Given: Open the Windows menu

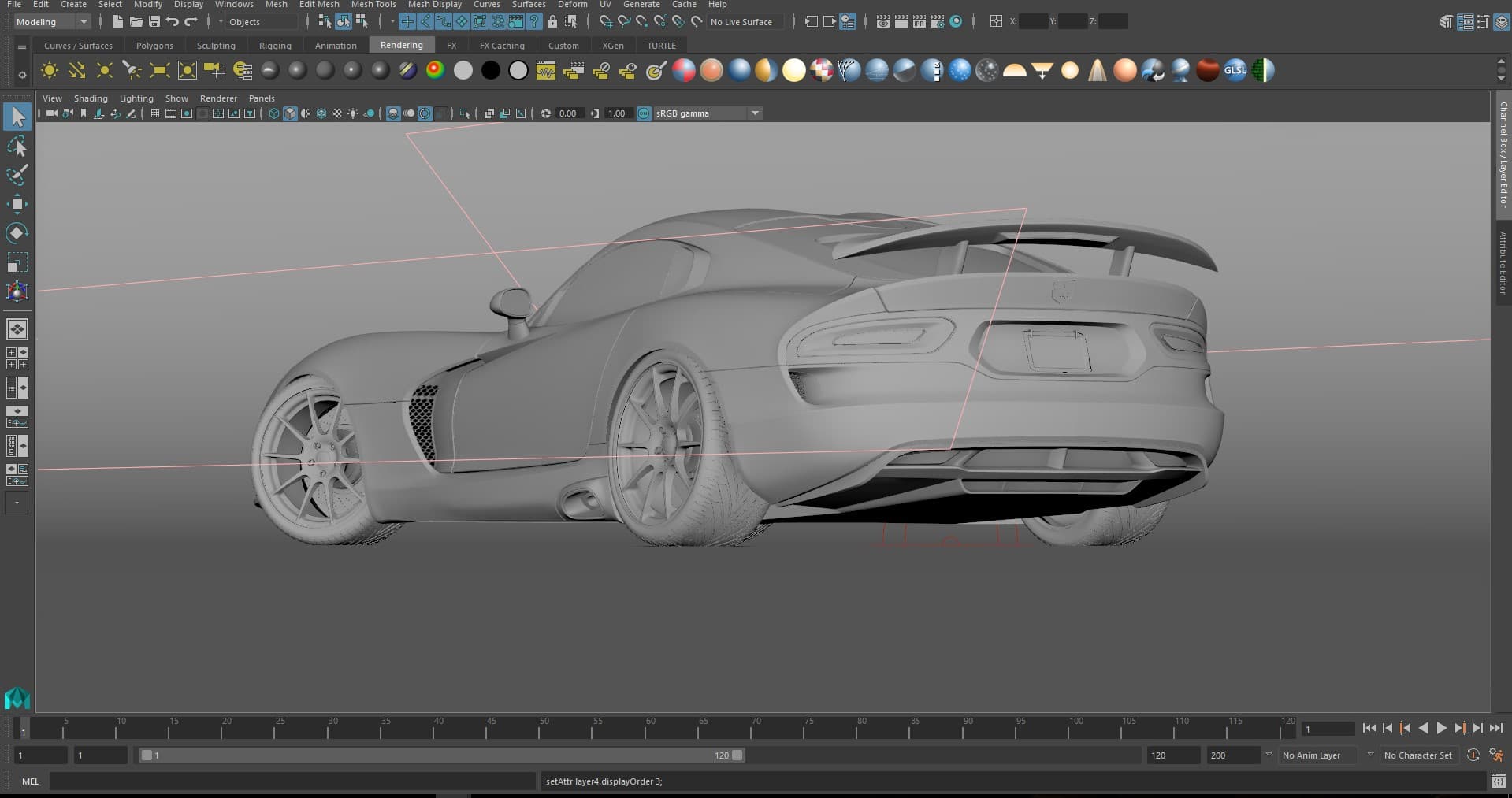Looking at the screenshot, I should 234,5.
